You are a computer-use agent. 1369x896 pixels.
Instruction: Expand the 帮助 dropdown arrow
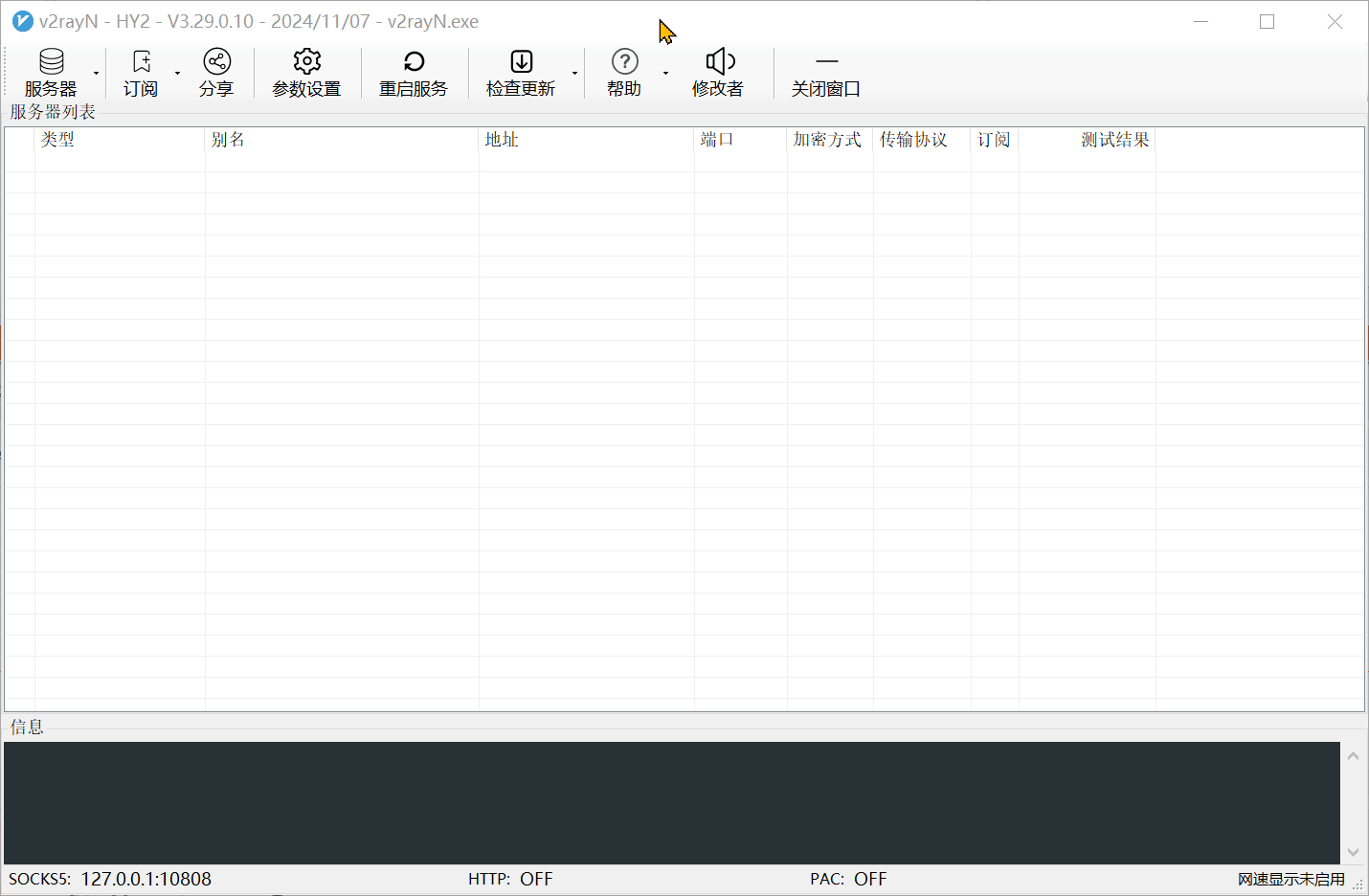(x=665, y=74)
